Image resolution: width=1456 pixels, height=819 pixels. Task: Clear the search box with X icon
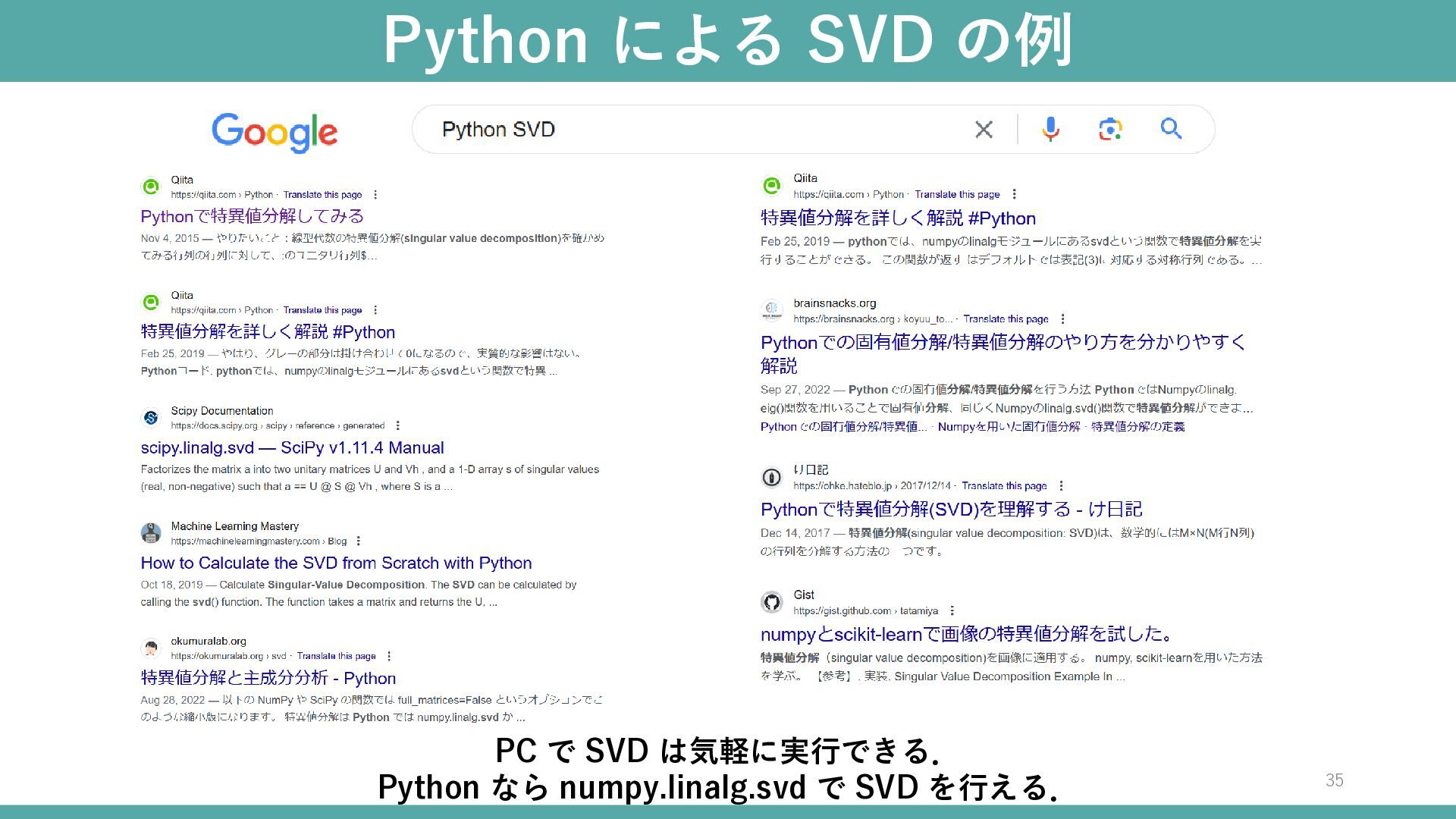click(x=984, y=130)
